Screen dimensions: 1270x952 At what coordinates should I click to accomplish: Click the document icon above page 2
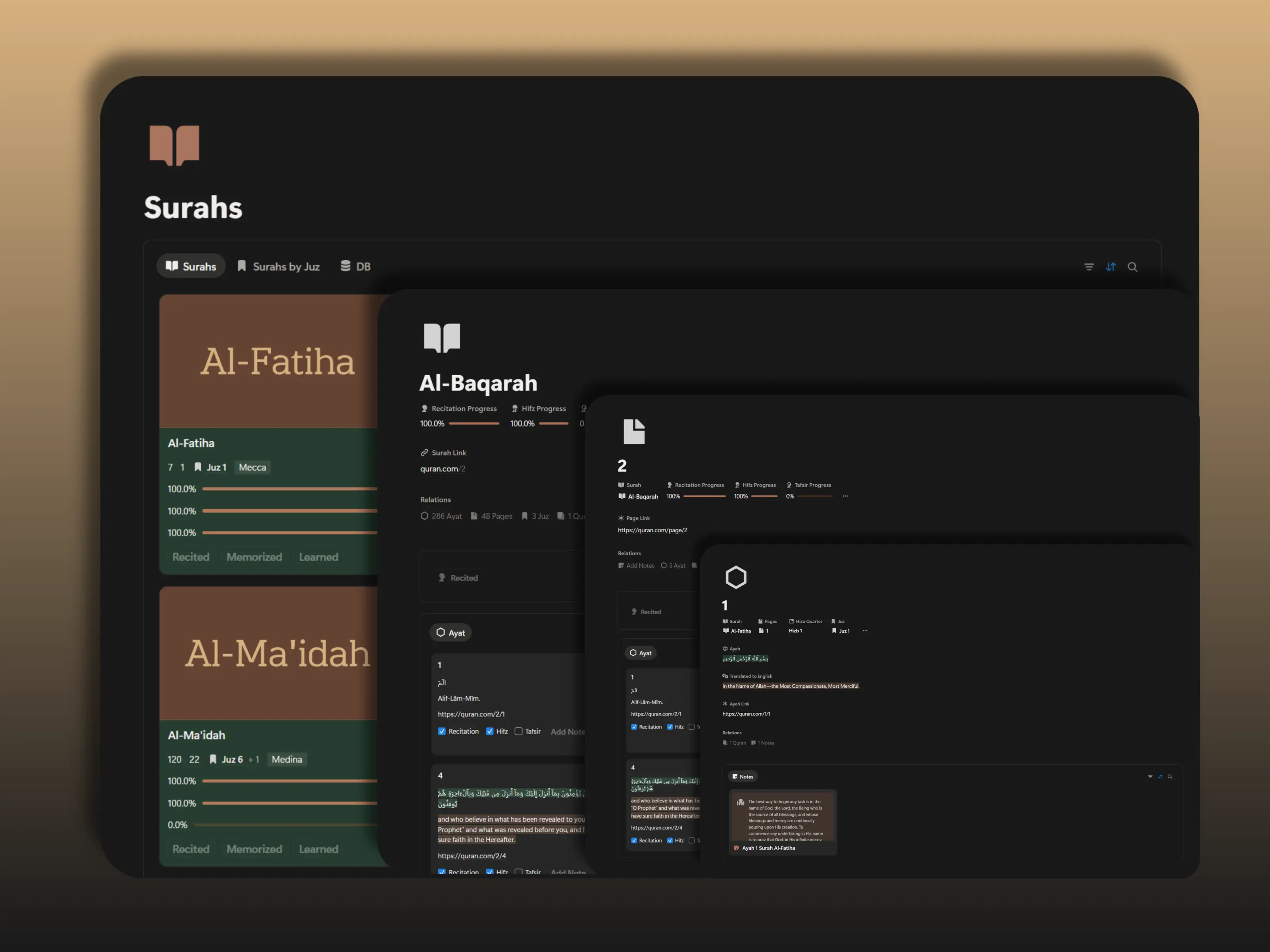(634, 432)
